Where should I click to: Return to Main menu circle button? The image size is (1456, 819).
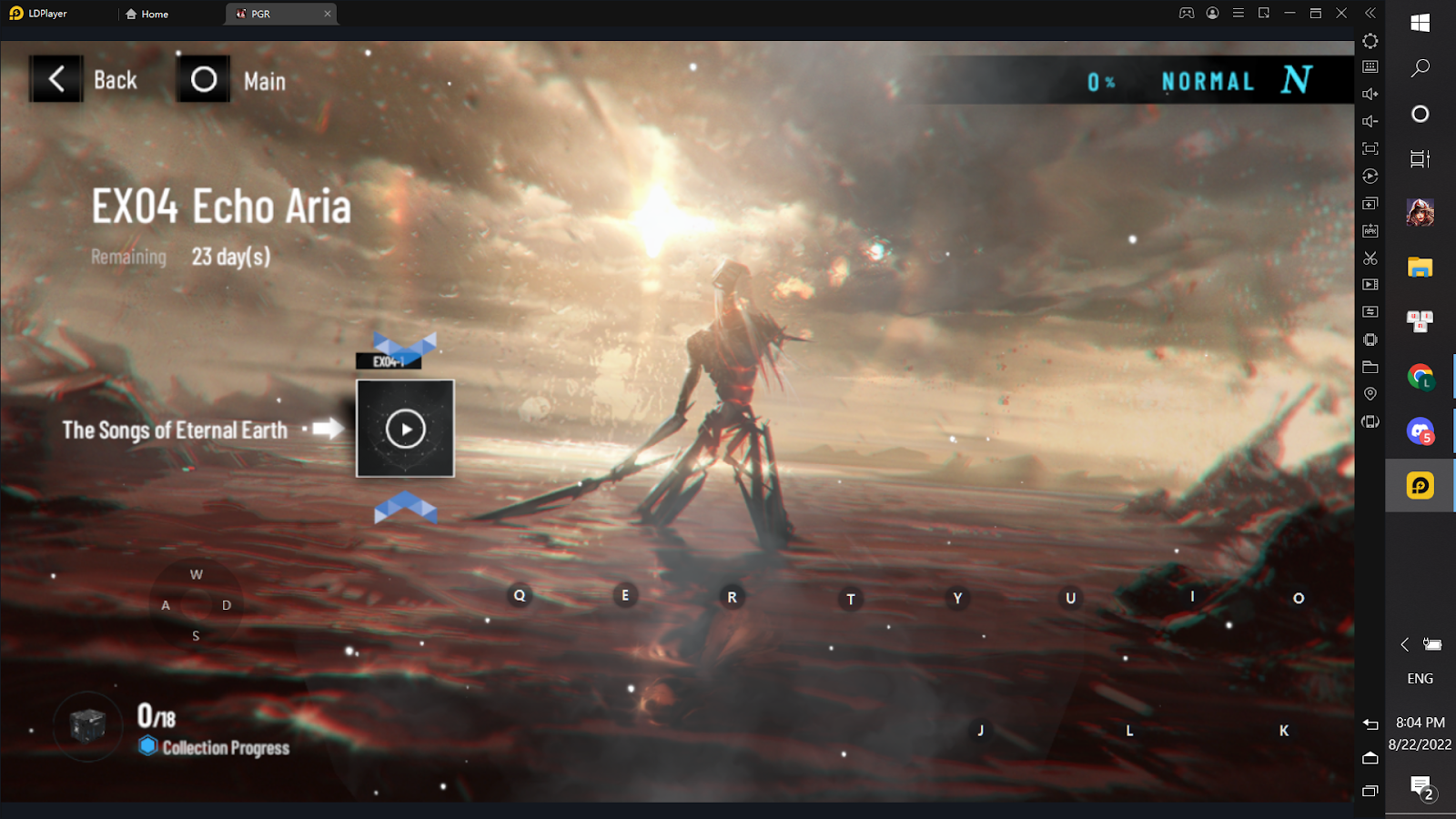[203, 79]
